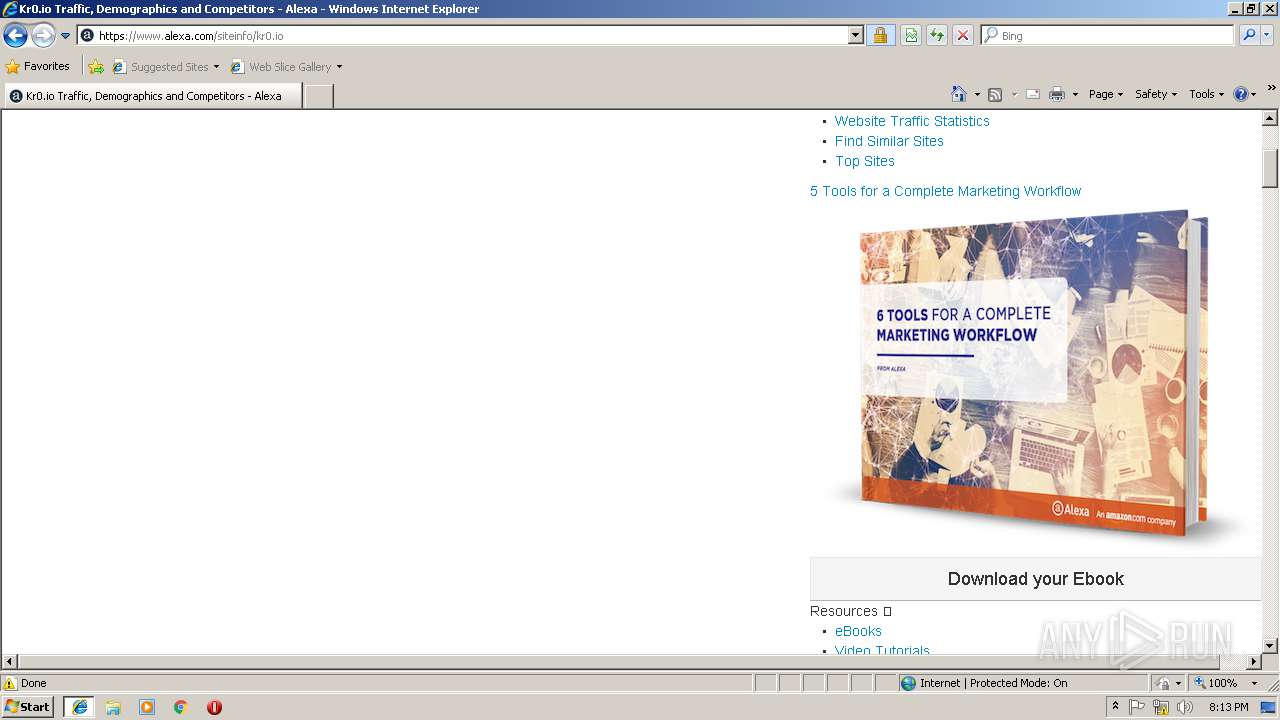
Task: Click Internet Explorer taskbar icon
Action: click(x=79, y=707)
